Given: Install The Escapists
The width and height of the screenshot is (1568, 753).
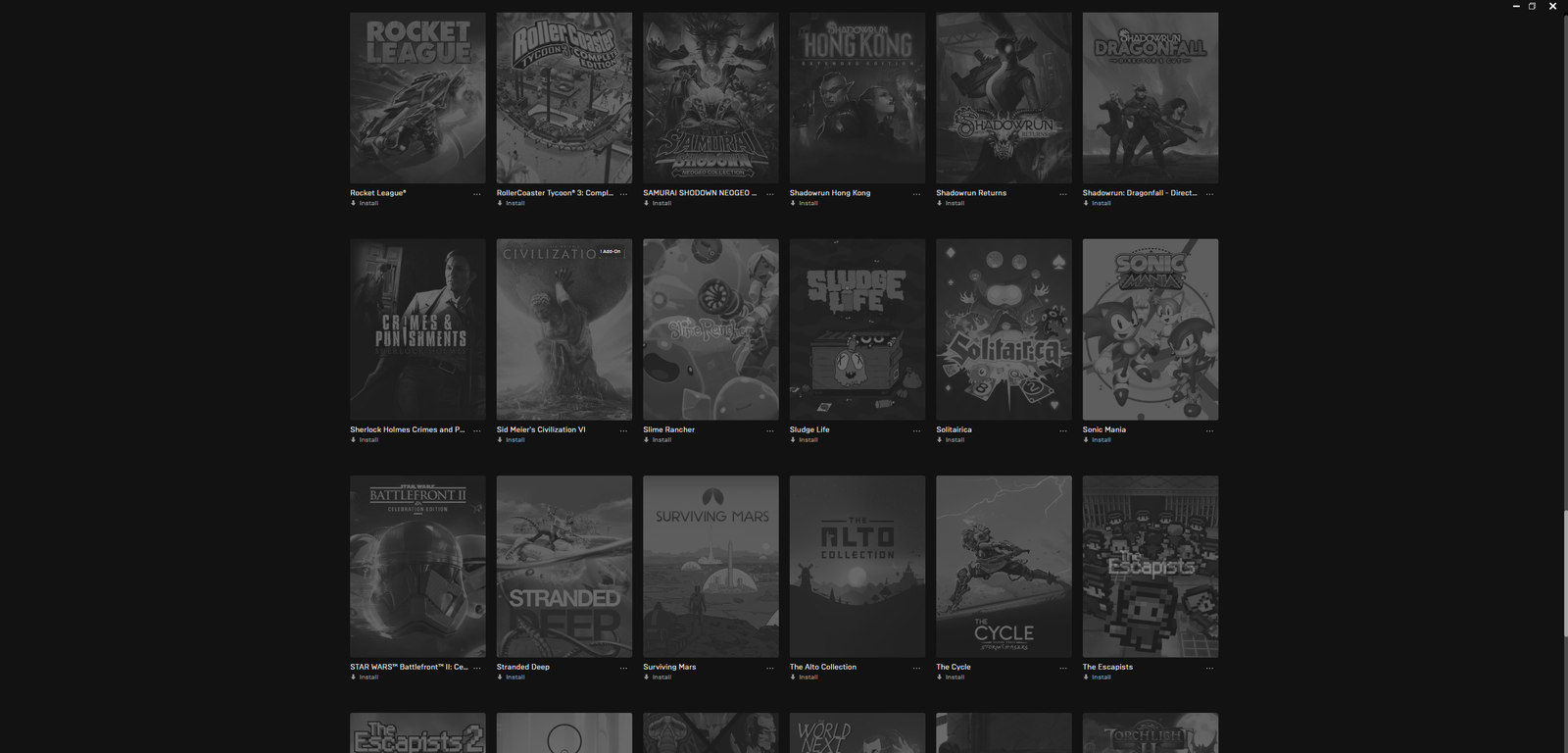Looking at the screenshot, I should point(1097,677).
